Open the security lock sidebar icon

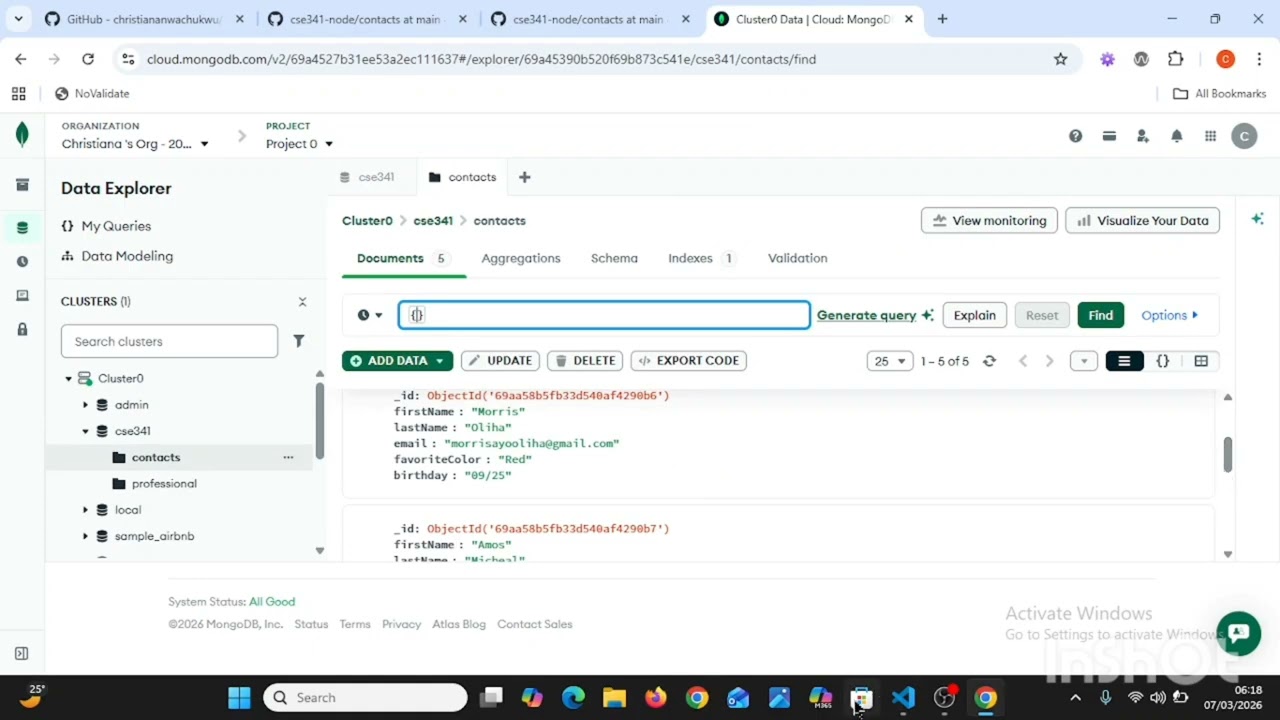pyautogui.click(x=22, y=329)
